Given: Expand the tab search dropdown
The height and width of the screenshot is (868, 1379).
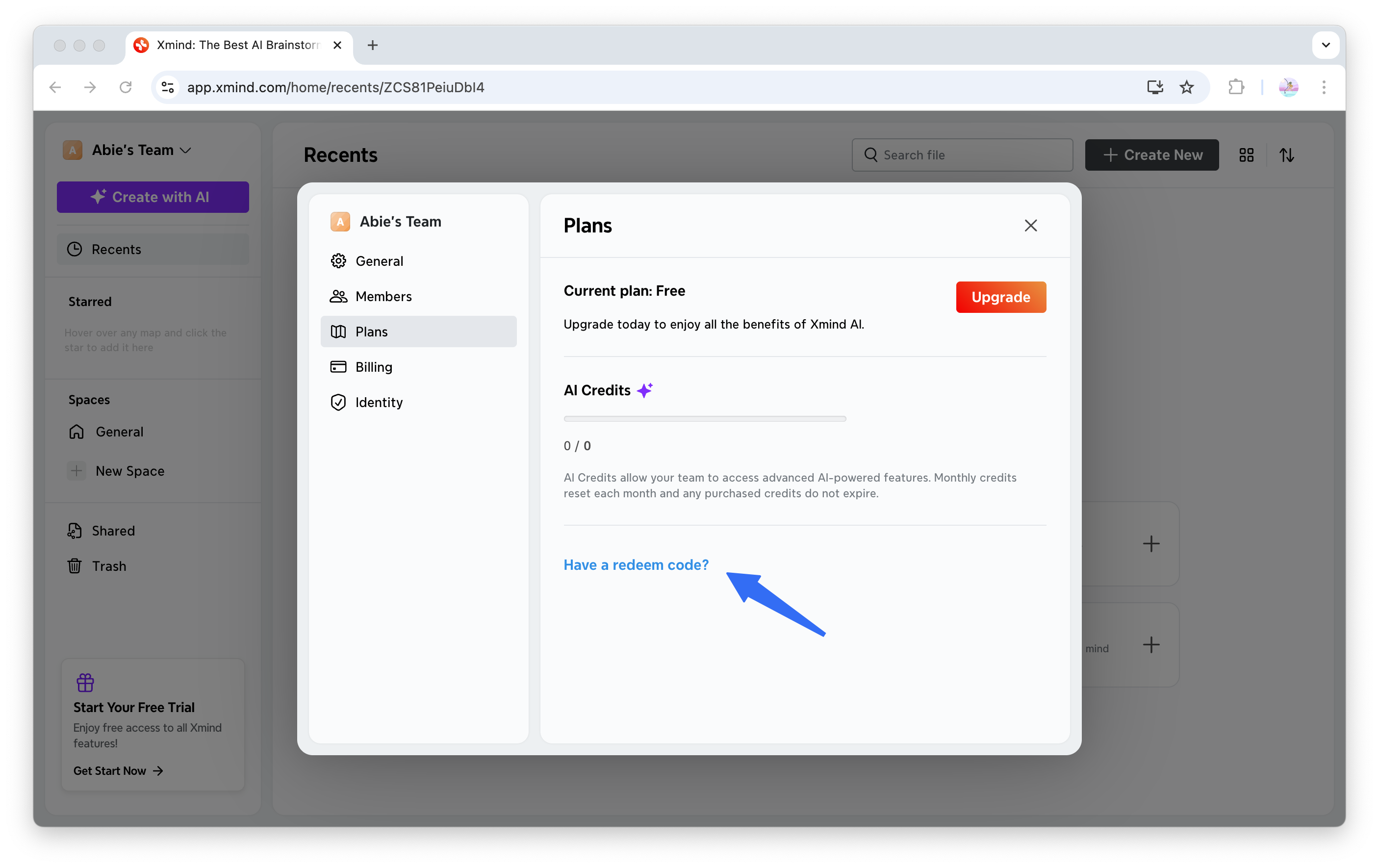Looking at the screenshot, I should [x=1326, y=45].
